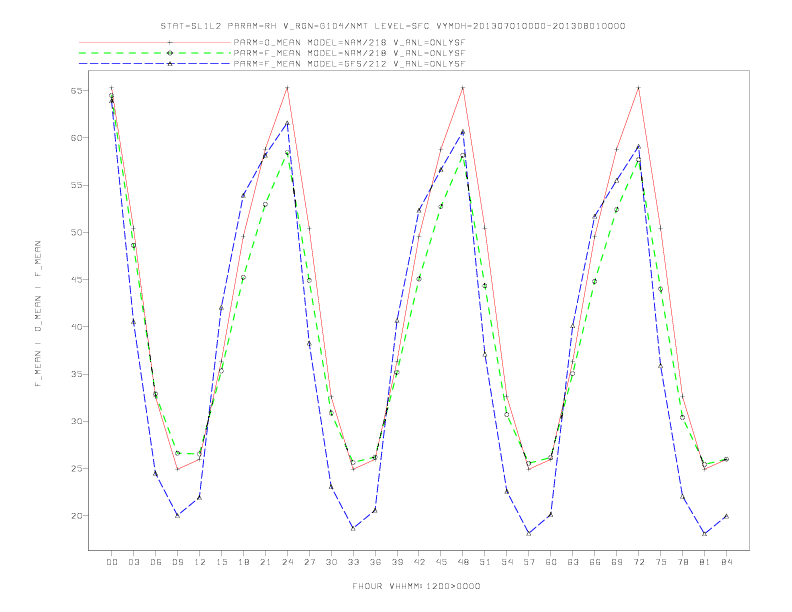Click the x-axis tick label 30
792x612 pixels.
[331, 562]
